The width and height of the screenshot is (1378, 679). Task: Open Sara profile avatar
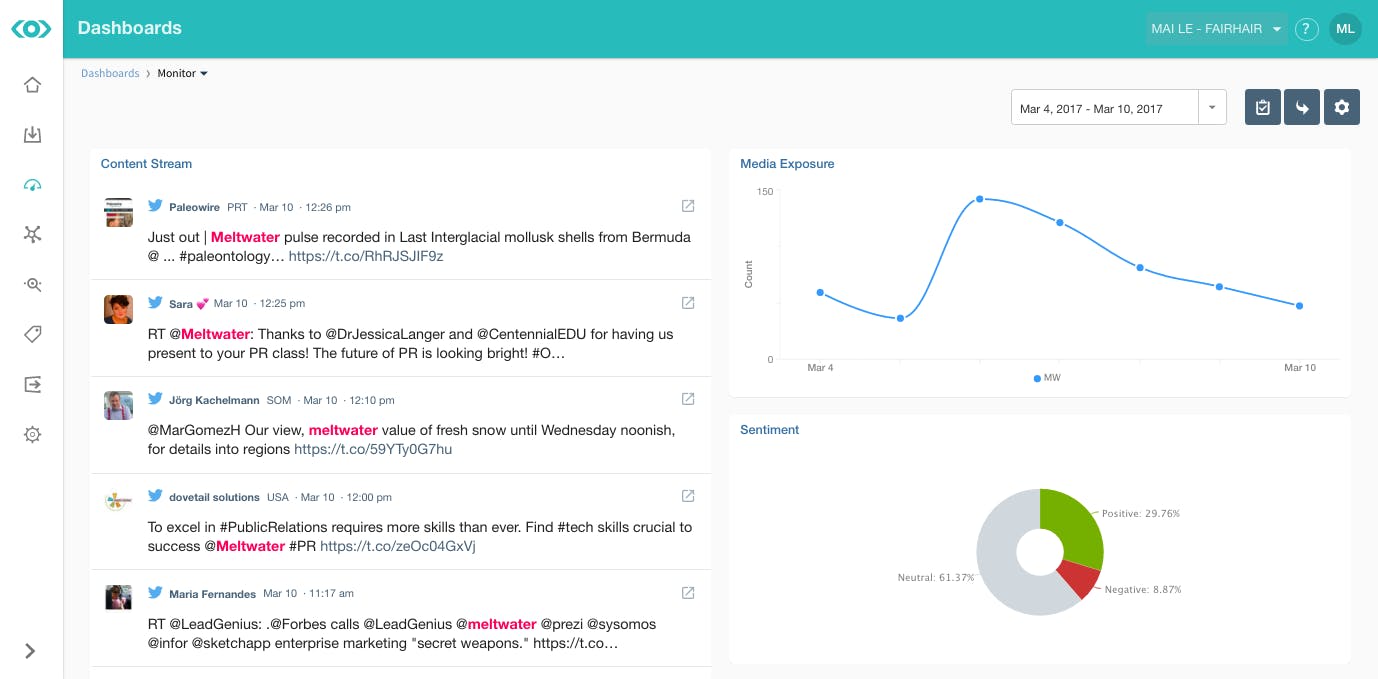point(118,309)
